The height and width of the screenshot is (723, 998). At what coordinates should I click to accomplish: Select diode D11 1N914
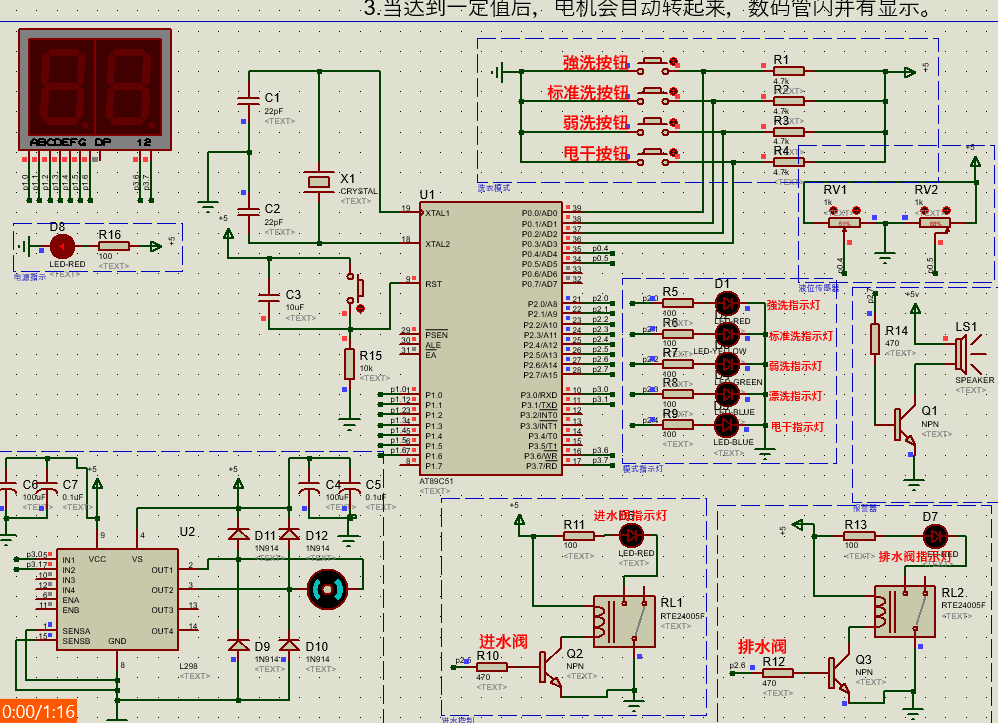[239, 534]
